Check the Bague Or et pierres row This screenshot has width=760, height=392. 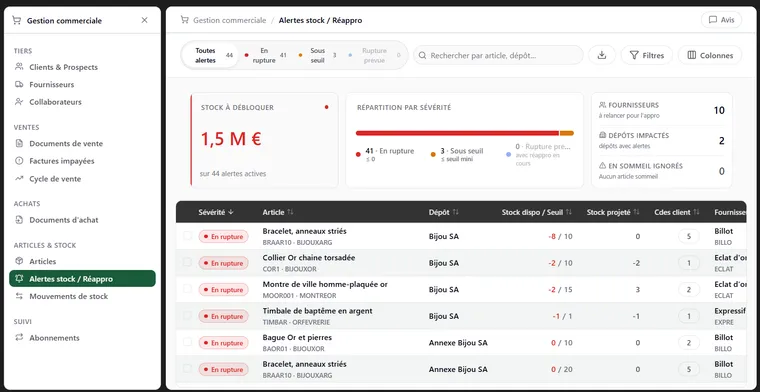click(x=187, y=342)
